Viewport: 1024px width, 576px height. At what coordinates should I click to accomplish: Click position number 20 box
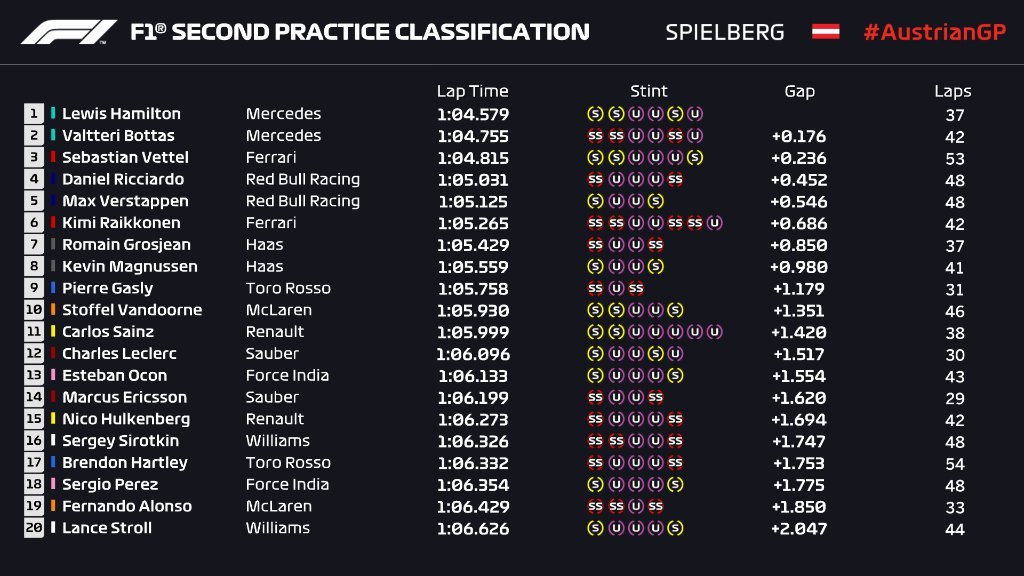[35, 528]
